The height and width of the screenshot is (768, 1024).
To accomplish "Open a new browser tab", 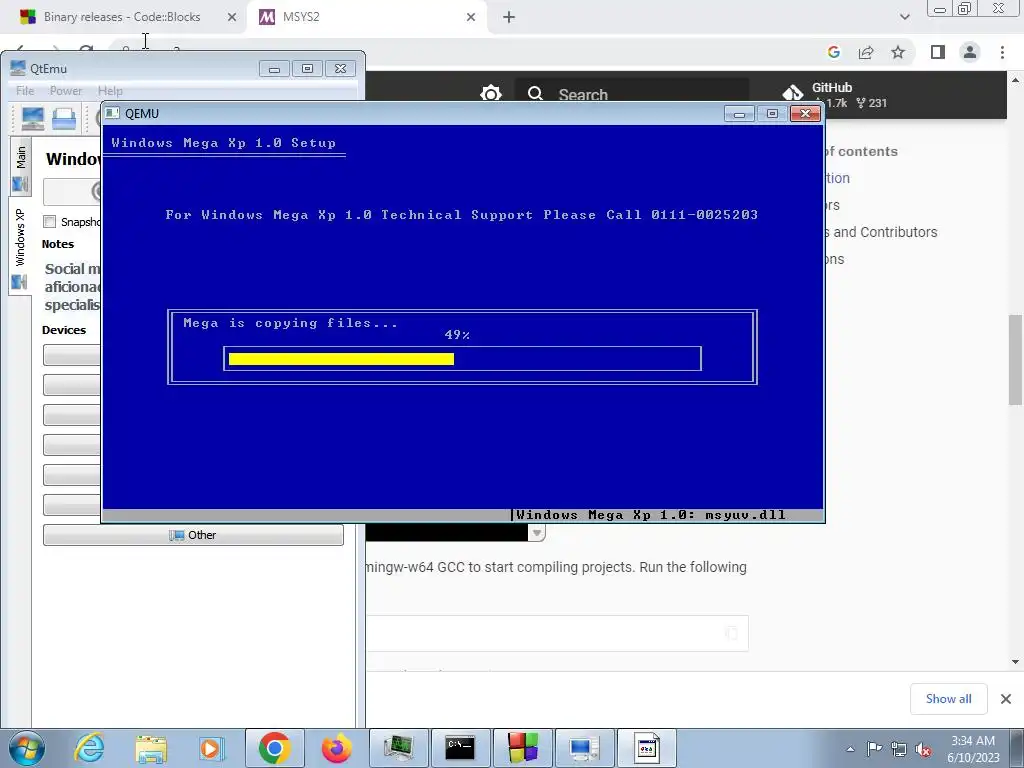I will point(509,17).
